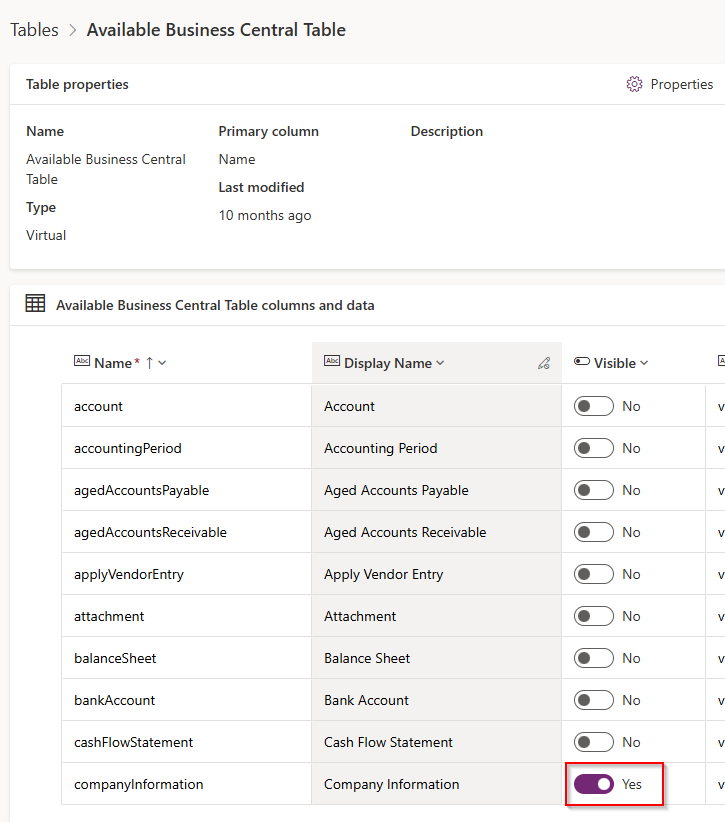
Task: Click the 'Aged Accounts Payable' display name cell
Action: tap(437, 490)
